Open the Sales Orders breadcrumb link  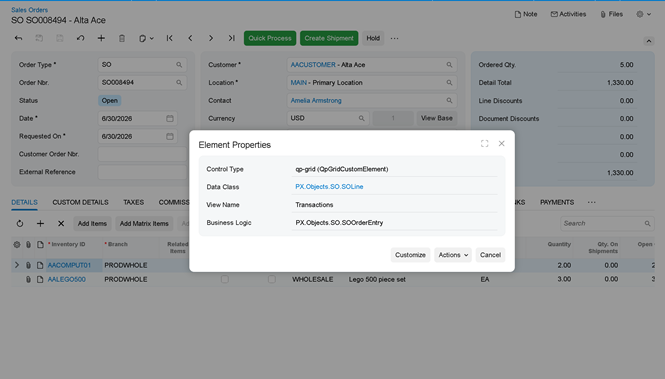[x=29, y=10]
